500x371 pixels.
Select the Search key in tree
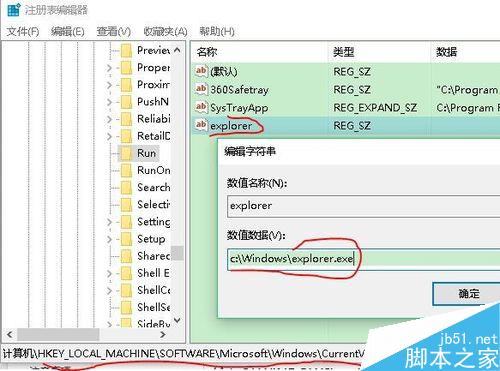pyautogui.click(x=154, y=188)
